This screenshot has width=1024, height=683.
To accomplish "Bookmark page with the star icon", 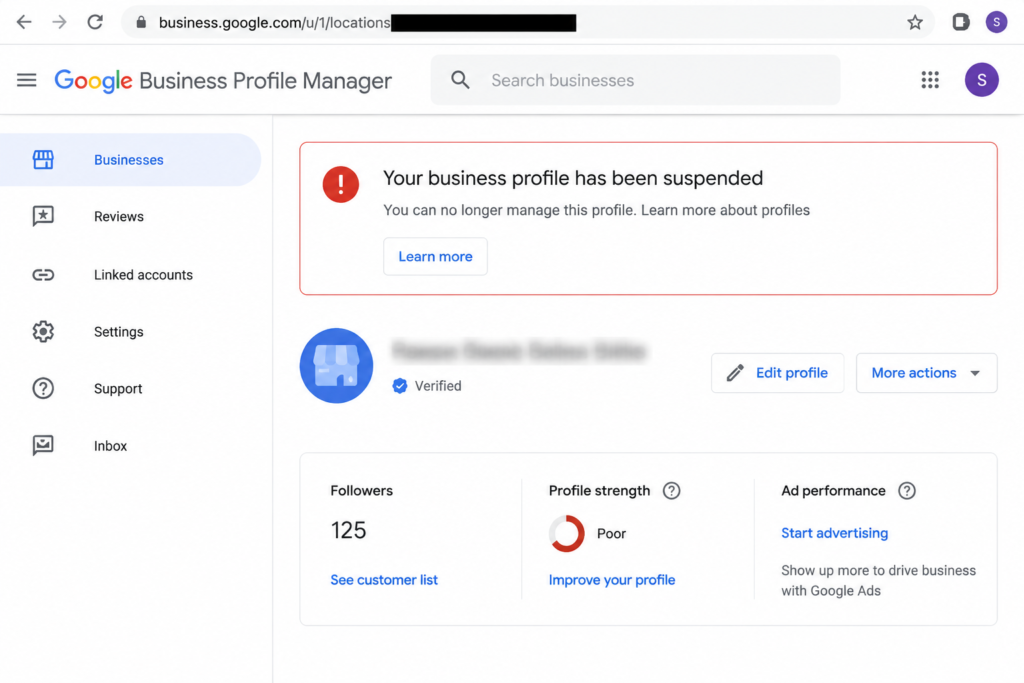I will pyautogui.click(x=915, y=22).
